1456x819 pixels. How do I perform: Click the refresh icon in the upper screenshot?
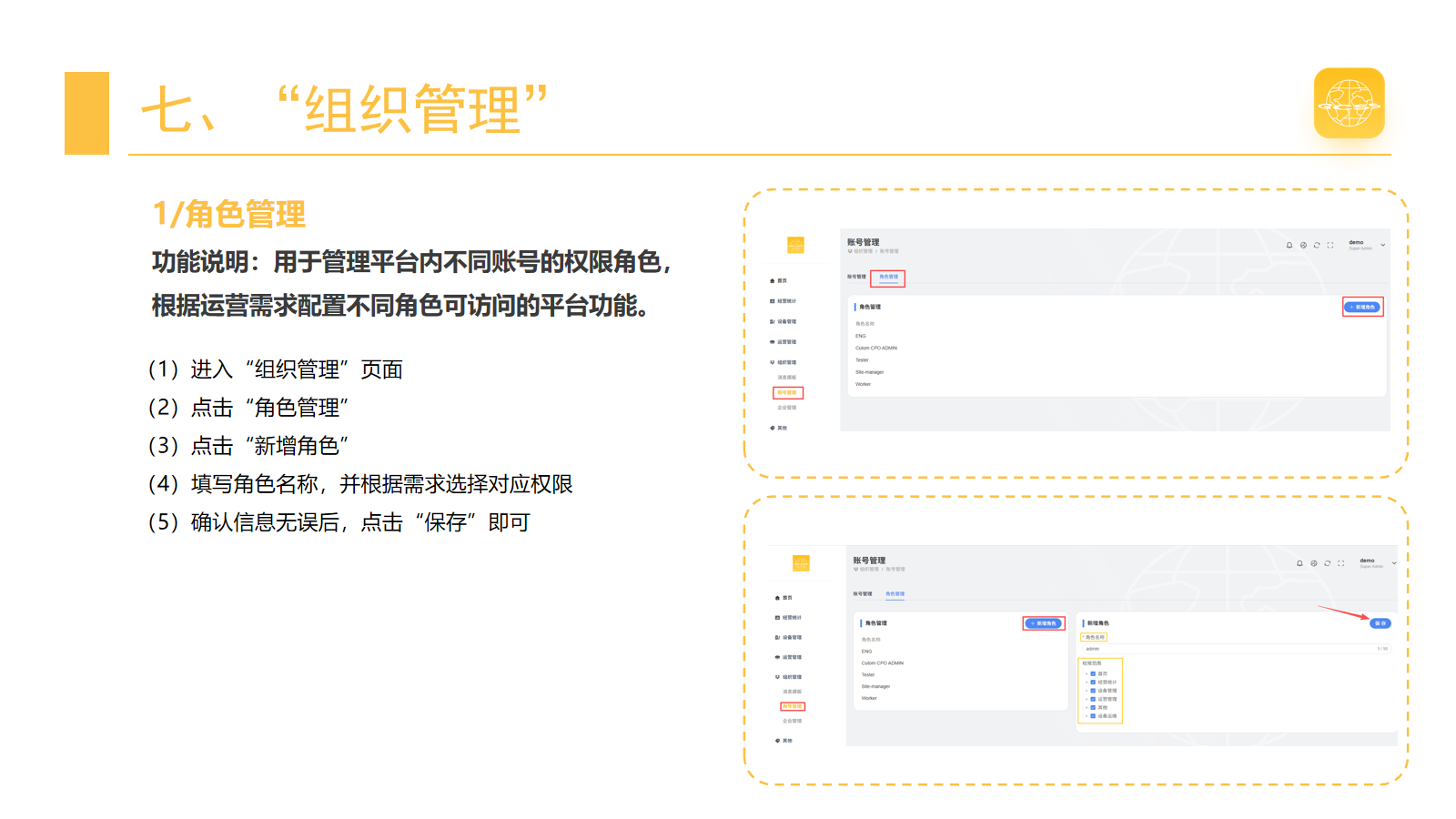(1317, 245)
